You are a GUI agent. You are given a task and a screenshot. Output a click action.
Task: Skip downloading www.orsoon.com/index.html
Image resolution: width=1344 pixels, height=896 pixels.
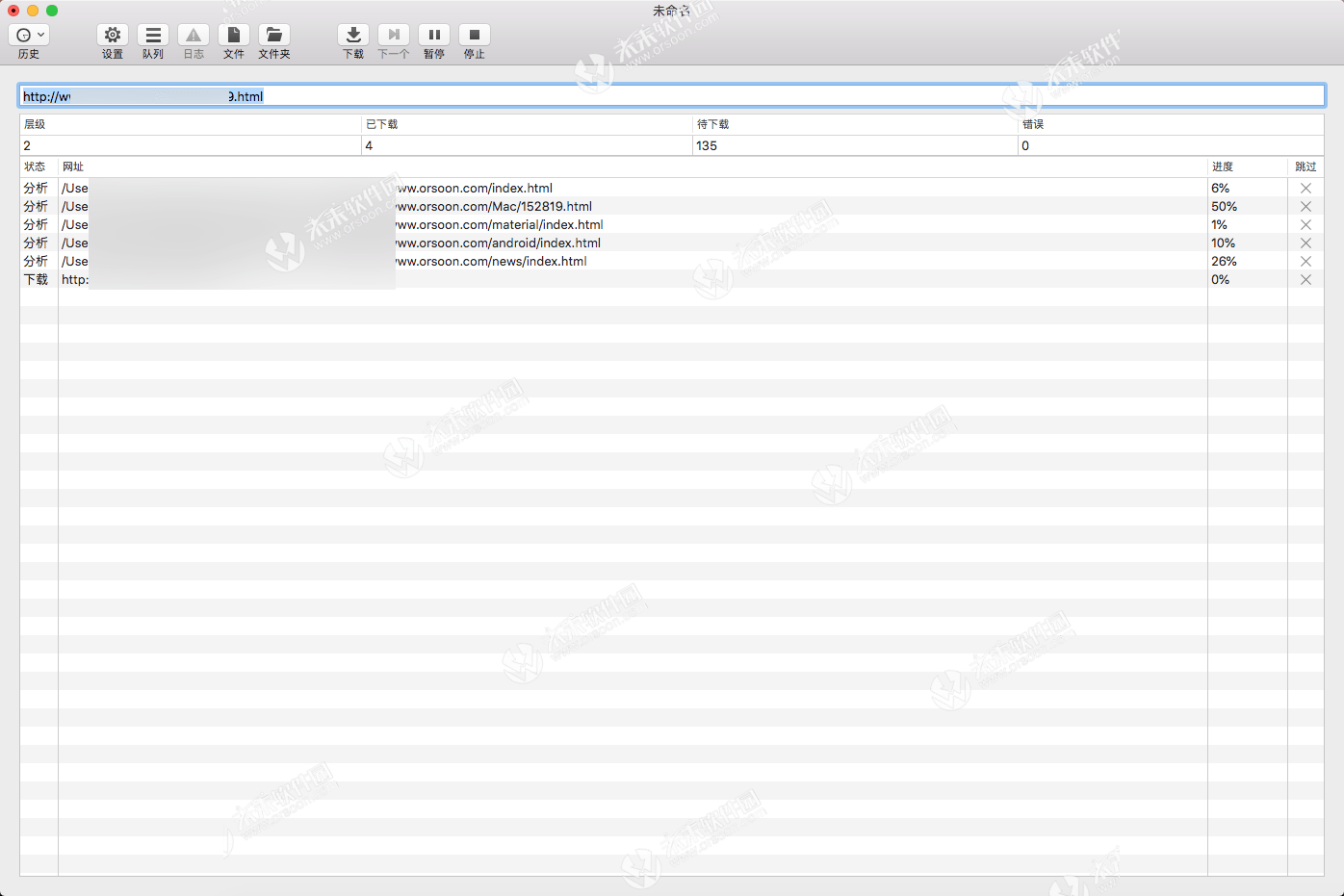click(1305, 188)
